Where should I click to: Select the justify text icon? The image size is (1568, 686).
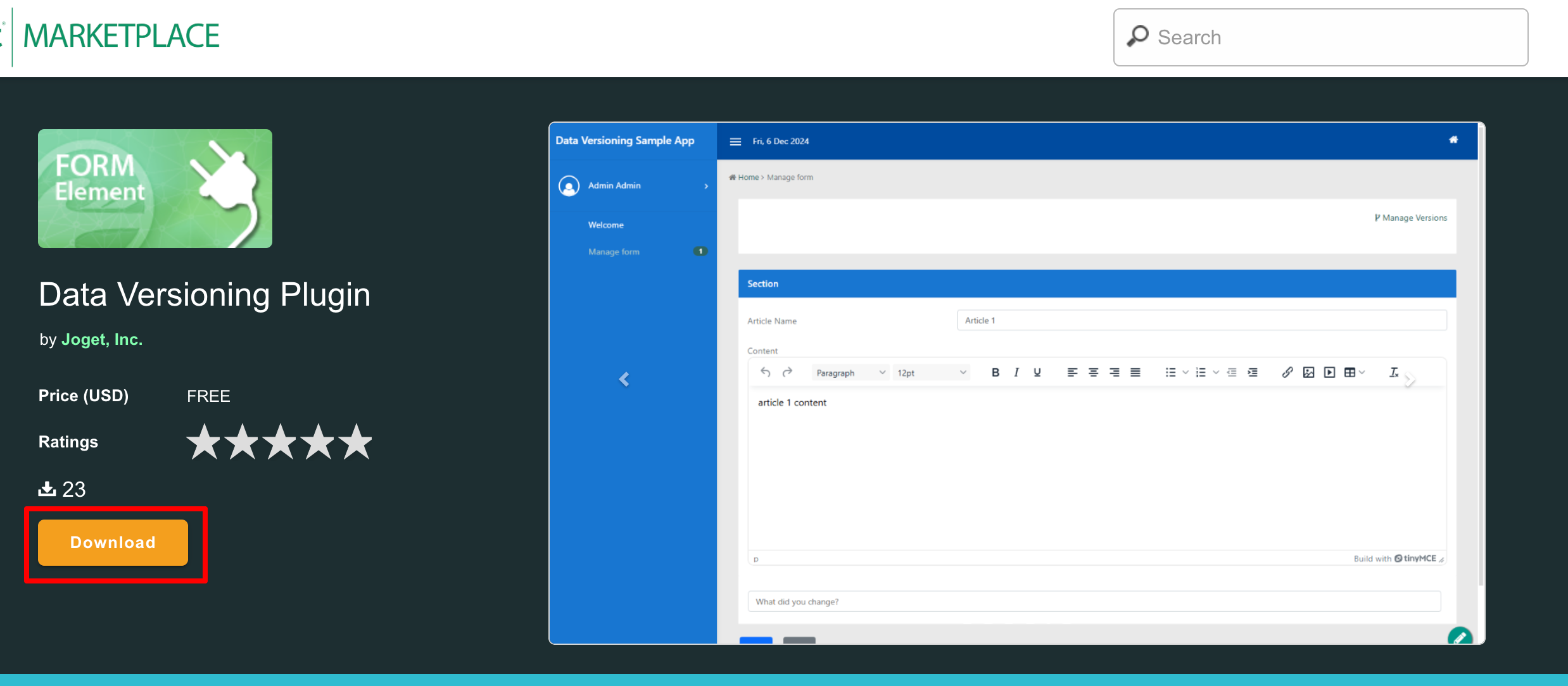[1135, 372]
